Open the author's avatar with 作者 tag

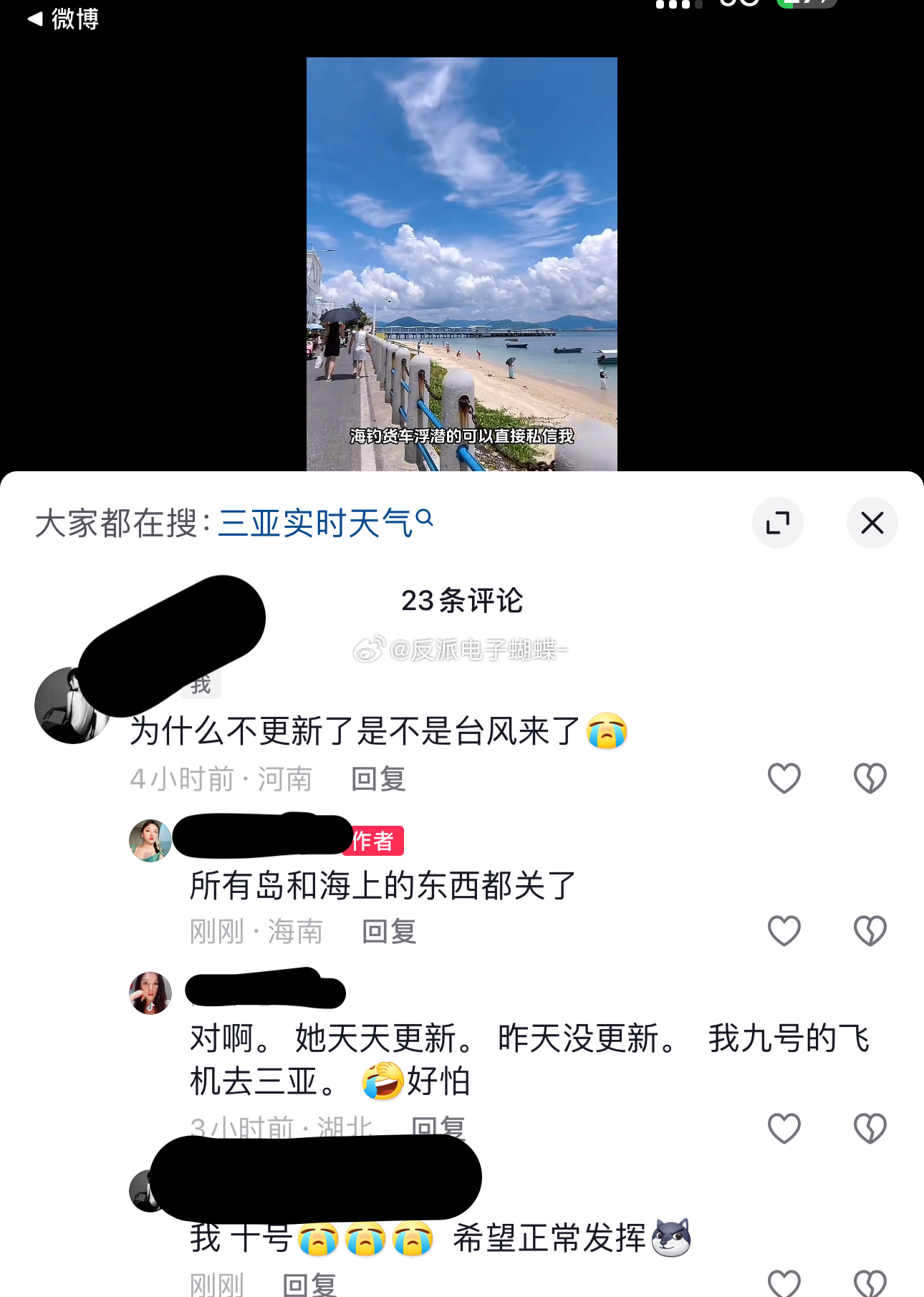150,841
